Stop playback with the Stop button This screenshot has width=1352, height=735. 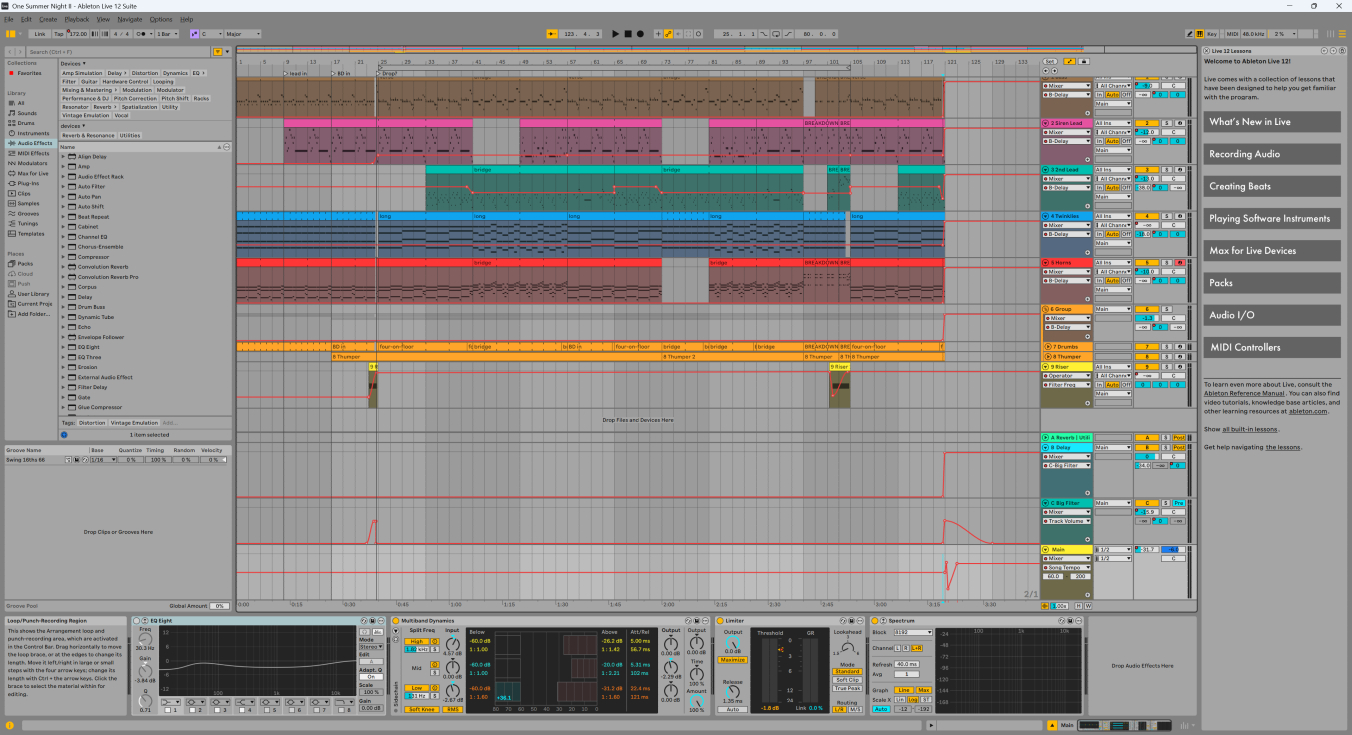[x=628, y=34]
